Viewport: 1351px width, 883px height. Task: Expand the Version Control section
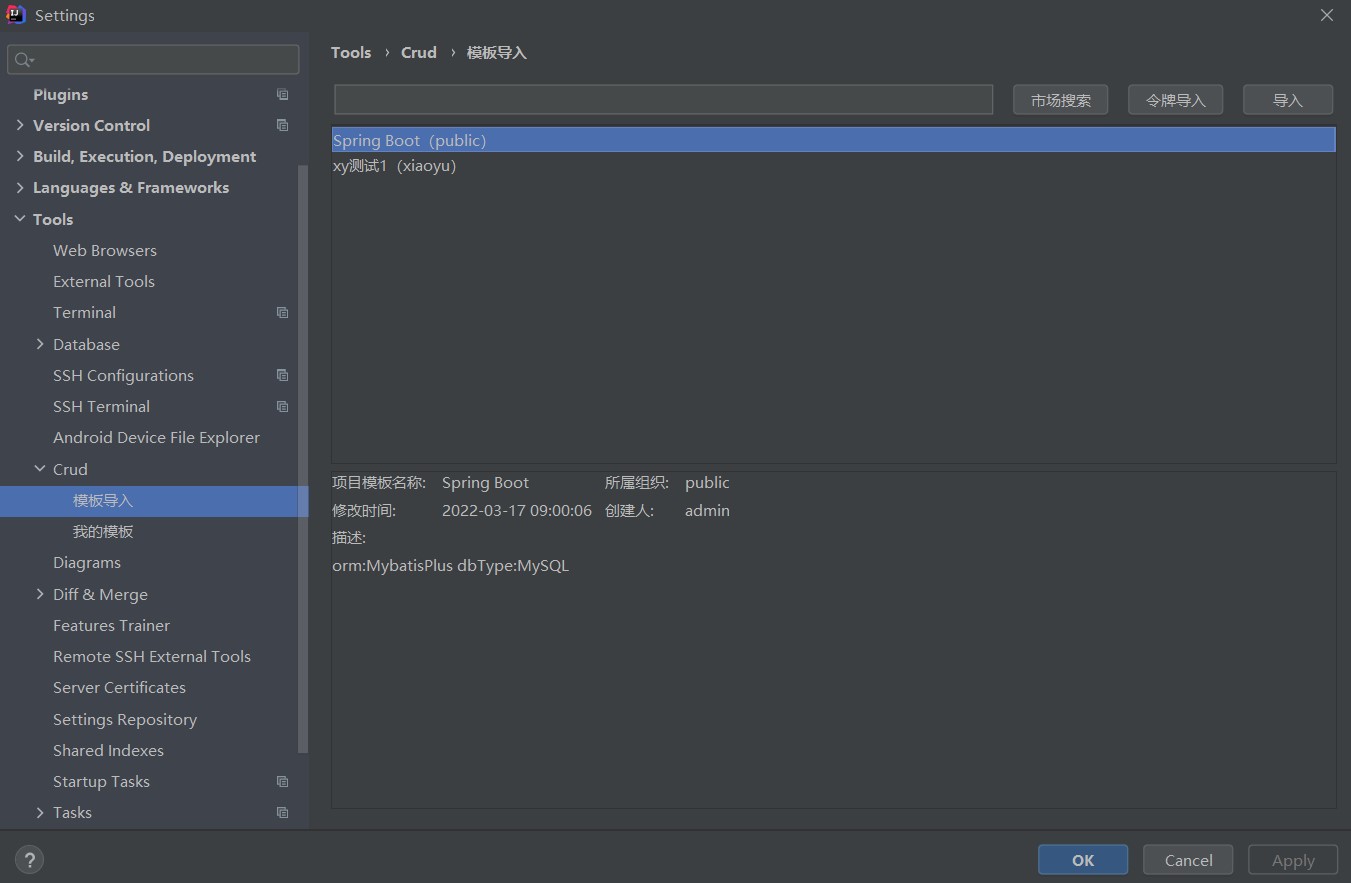tap(20, 125)
